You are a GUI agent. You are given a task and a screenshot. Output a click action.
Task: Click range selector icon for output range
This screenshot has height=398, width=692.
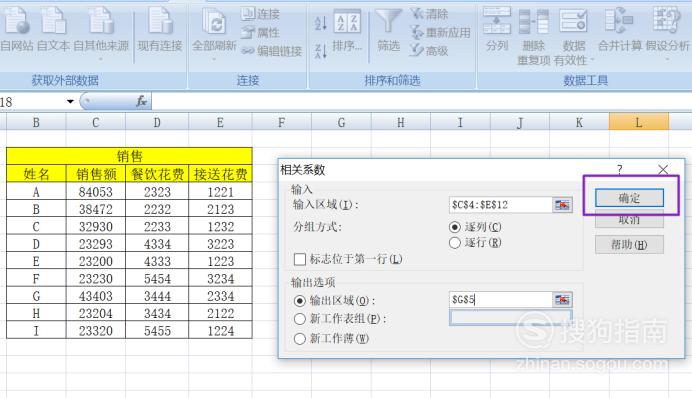pos(562,300)
